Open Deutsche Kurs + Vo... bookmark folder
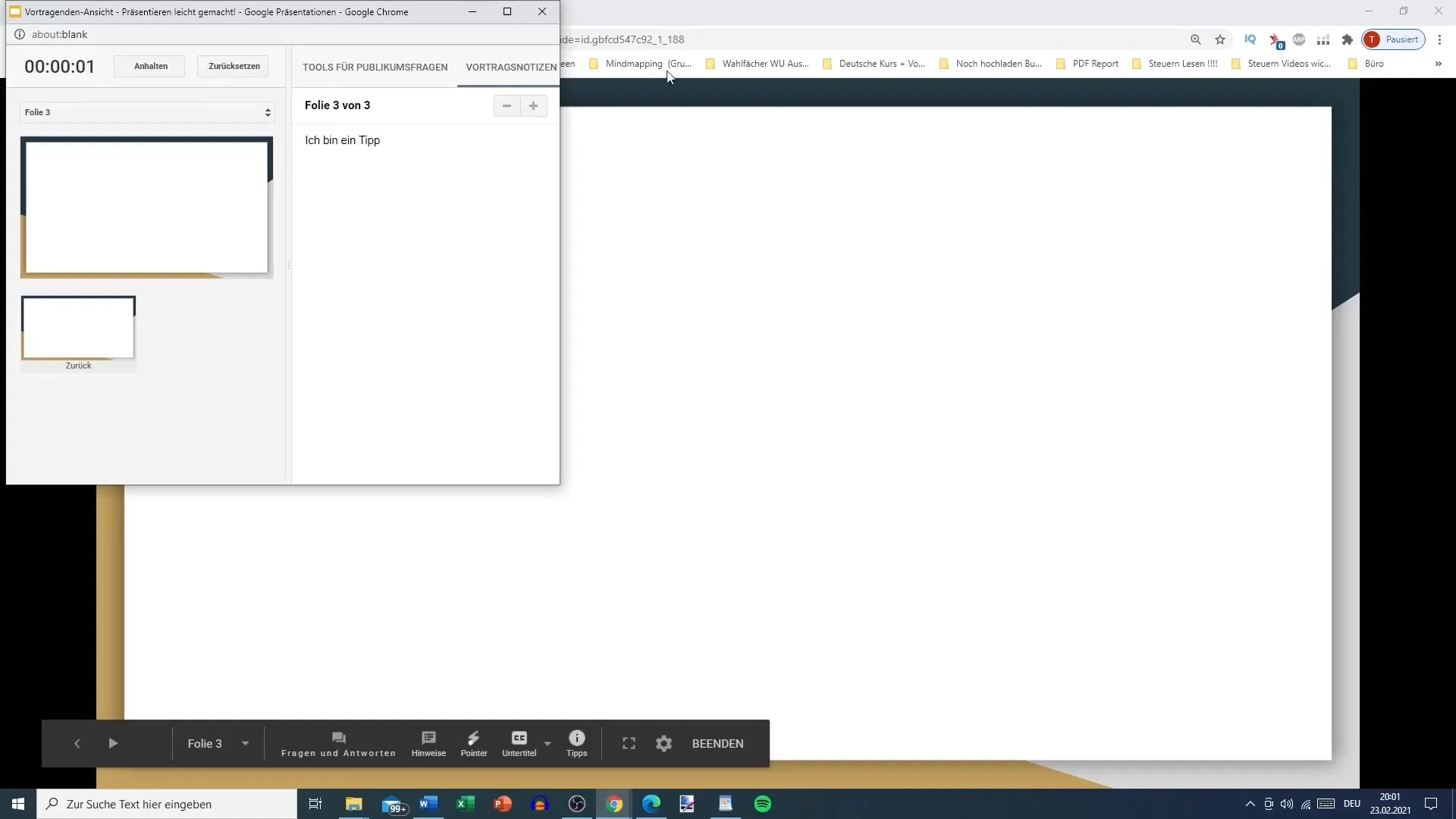Screen dimensions: 1456x819 874,64
